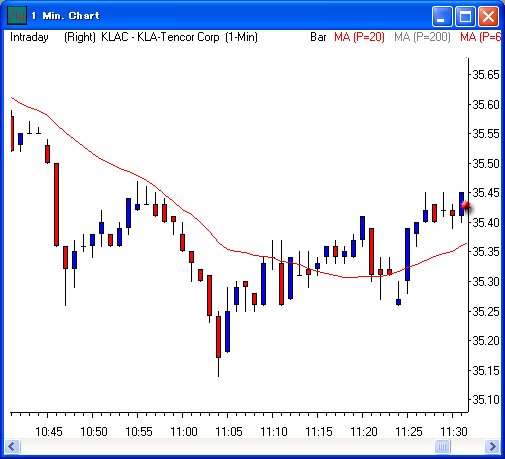Click the right scroll arrow on the horizontal scrollbar
505x459 pixels.
pos(492,446)
